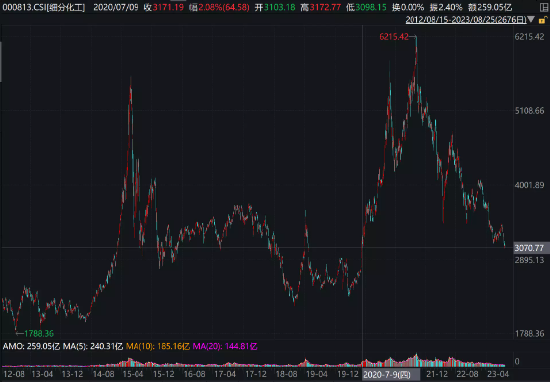Click the high value 3172.77
550x383 pixels.
pos(325,7)
